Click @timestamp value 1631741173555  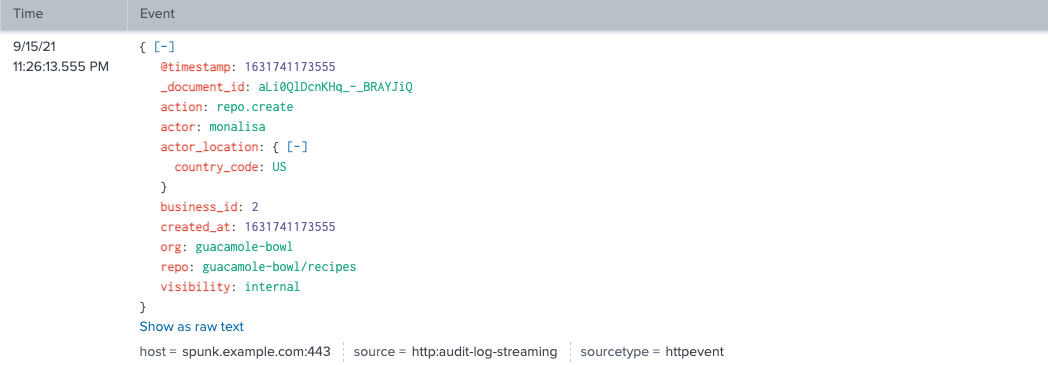click(290, 68)
